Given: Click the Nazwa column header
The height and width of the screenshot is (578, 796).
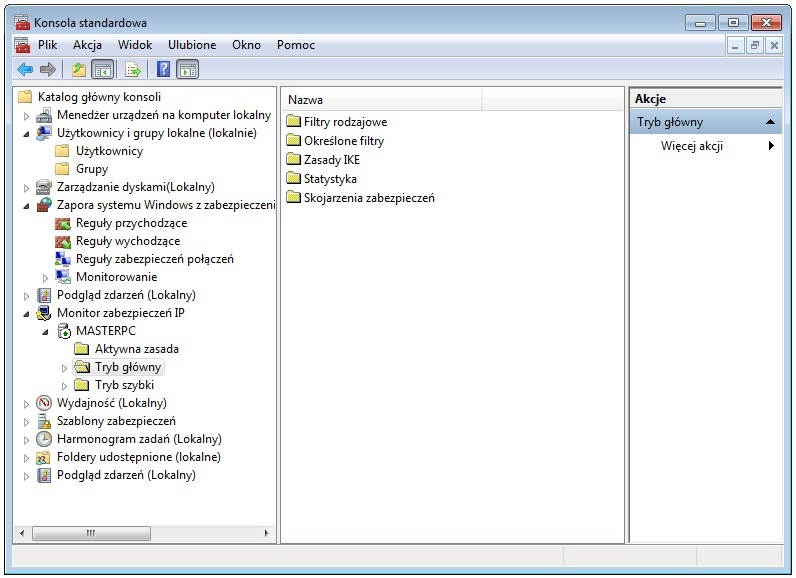Looking at the screenshot, I should pyautogui.click(x=381, y=100).
